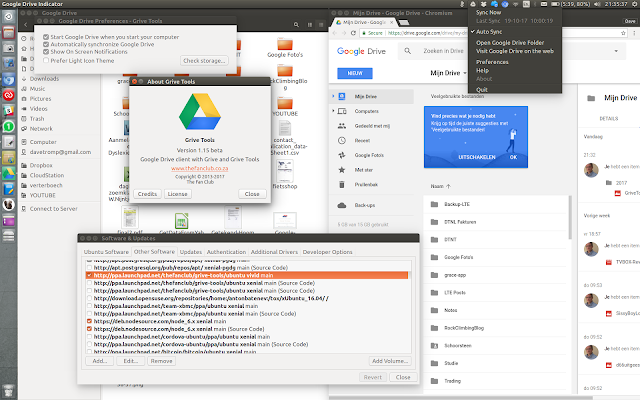The height and width of the screenshot is (400, 640).
Task: Click Credits in About Grive Tools
Action: [x=147, y=194]
